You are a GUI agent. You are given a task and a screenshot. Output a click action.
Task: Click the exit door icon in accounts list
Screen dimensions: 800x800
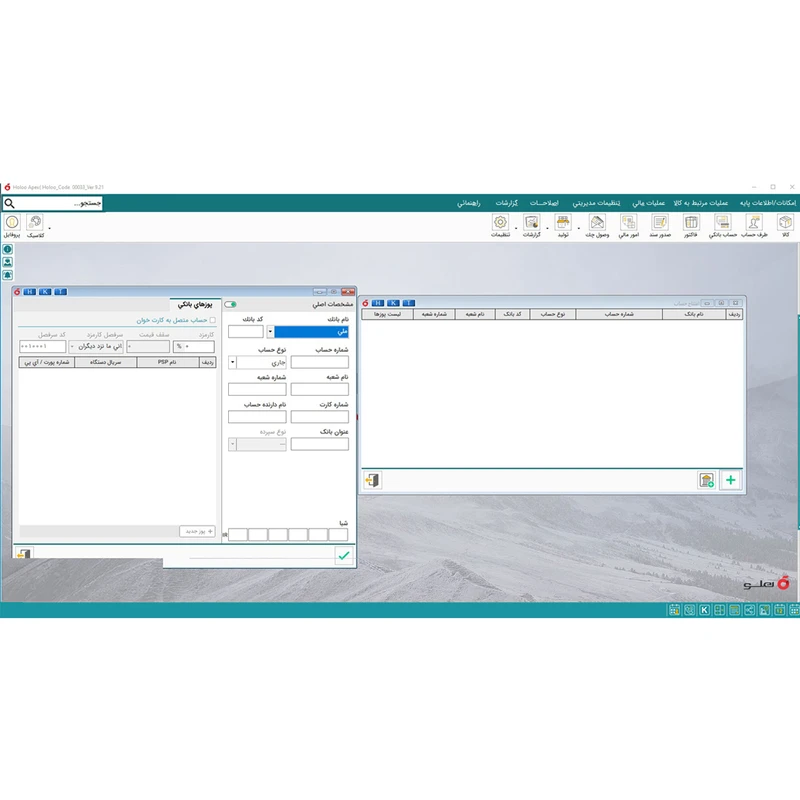click(x=372, y=480)
